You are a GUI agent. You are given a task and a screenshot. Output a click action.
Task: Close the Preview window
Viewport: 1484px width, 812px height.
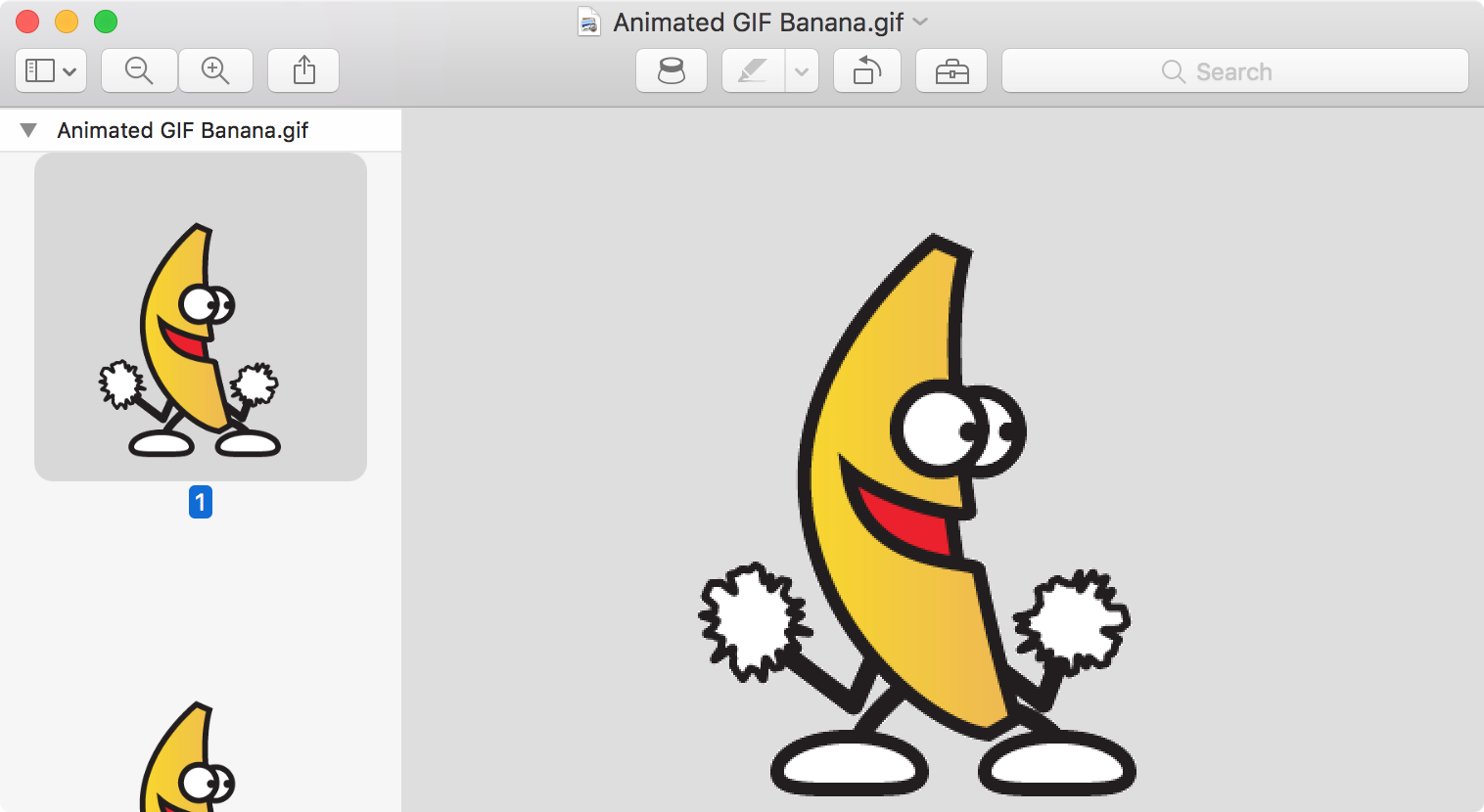[x=27, y=21]
